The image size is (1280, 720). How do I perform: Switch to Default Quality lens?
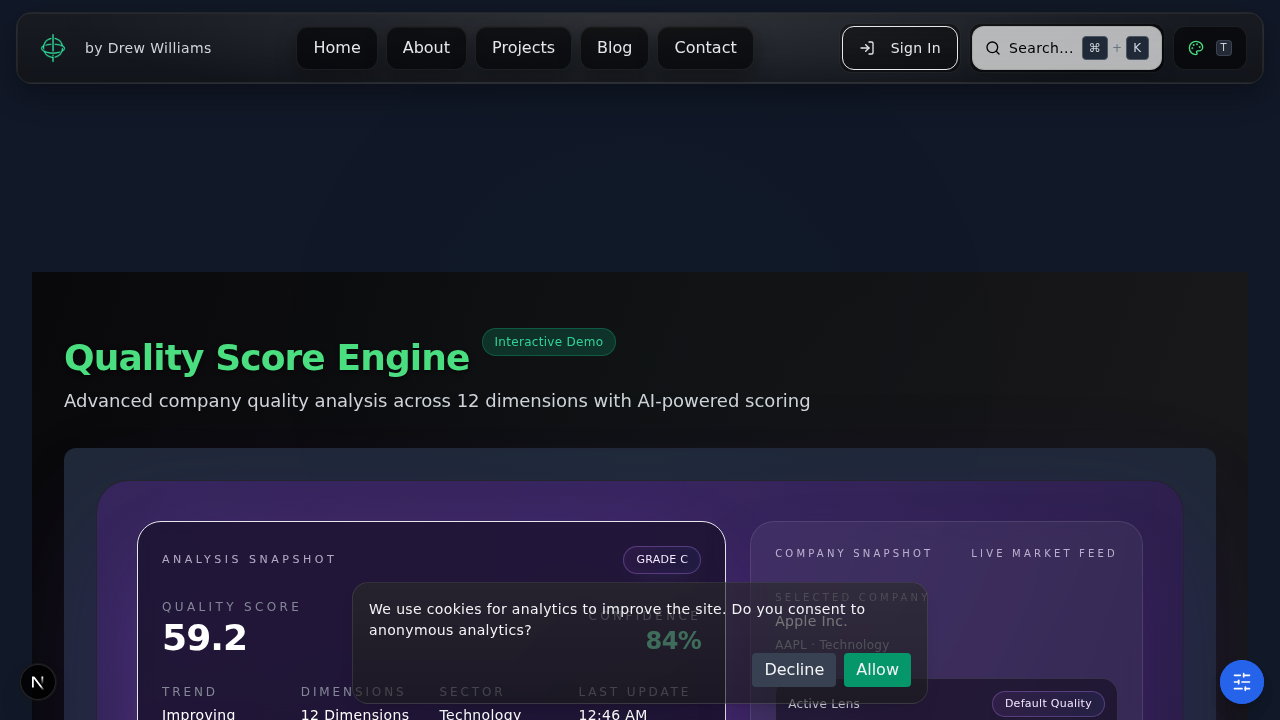click(x=1048, y=703)
